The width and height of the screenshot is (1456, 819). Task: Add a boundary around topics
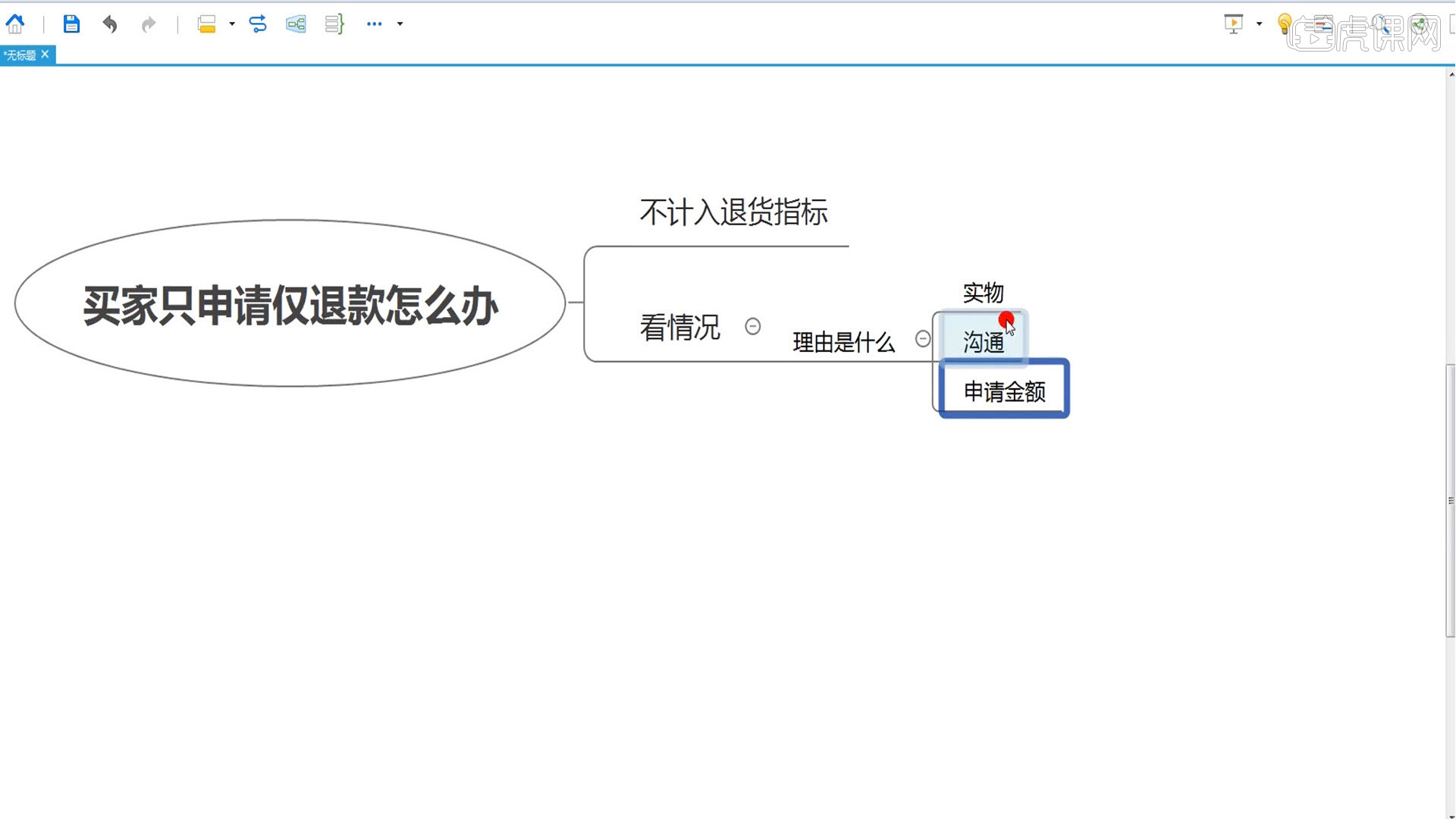296,24
